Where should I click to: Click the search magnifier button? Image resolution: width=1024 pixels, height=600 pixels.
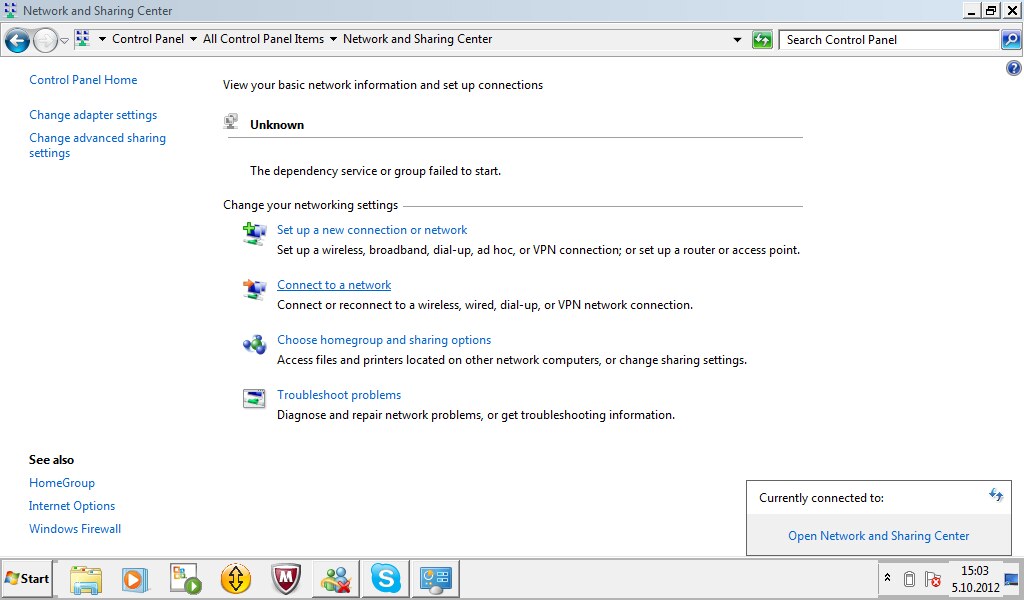point(1011,40)
